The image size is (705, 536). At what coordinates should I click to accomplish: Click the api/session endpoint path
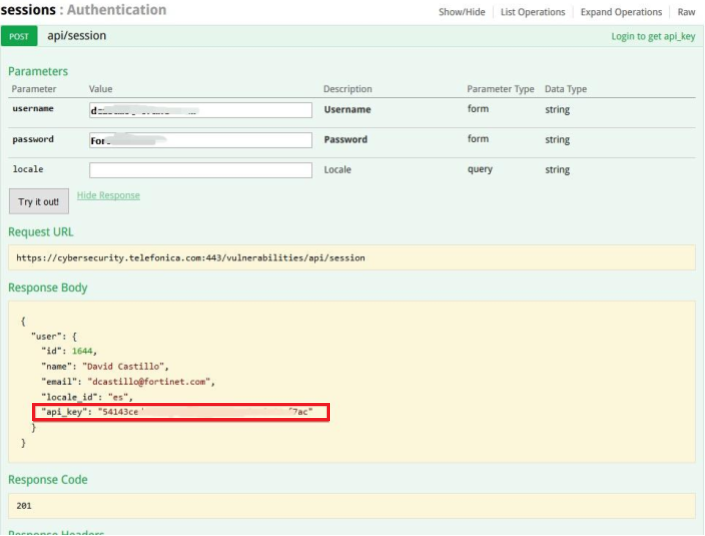click(x=77, y=36)
